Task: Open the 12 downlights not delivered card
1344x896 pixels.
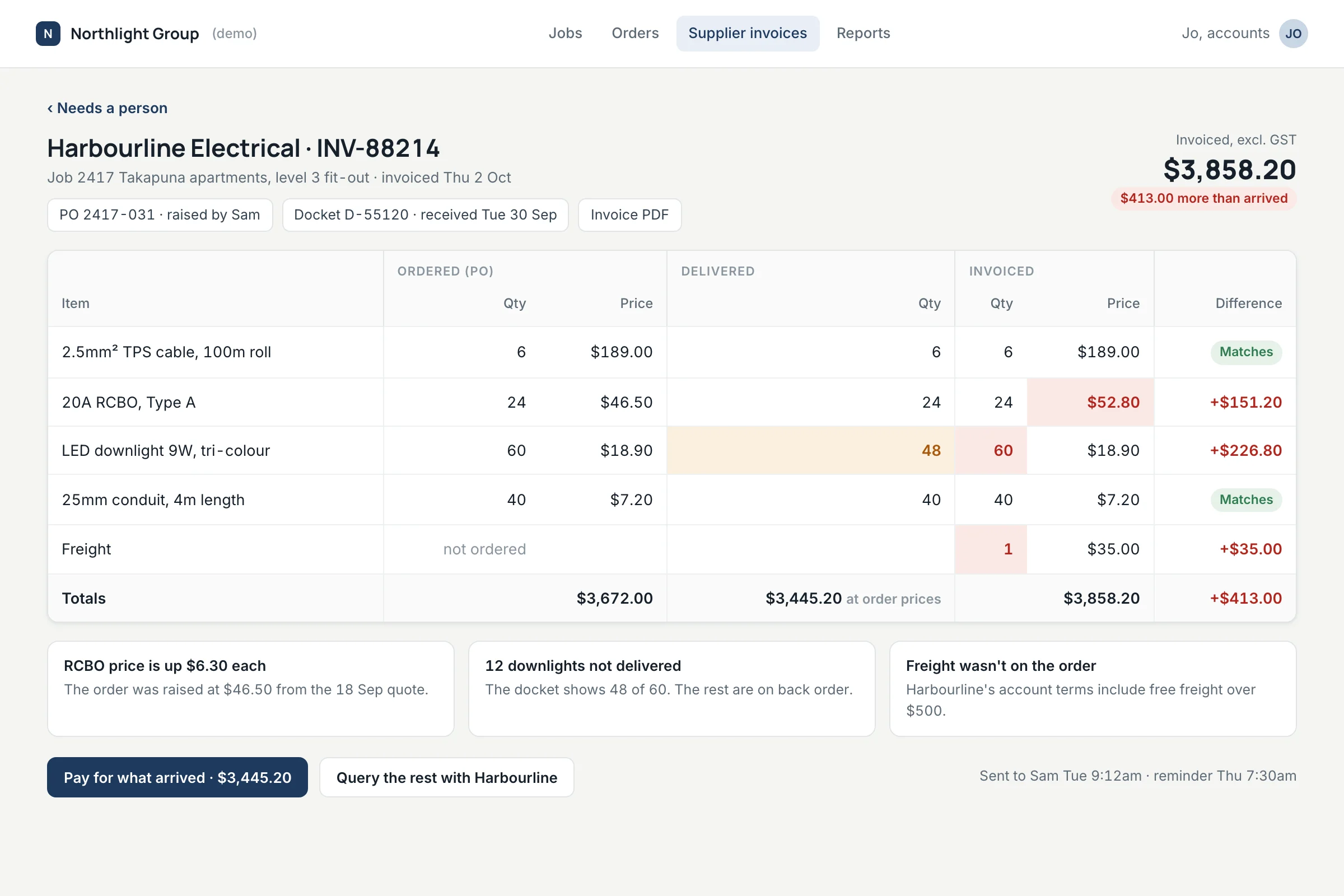Action: coord(671,689)
